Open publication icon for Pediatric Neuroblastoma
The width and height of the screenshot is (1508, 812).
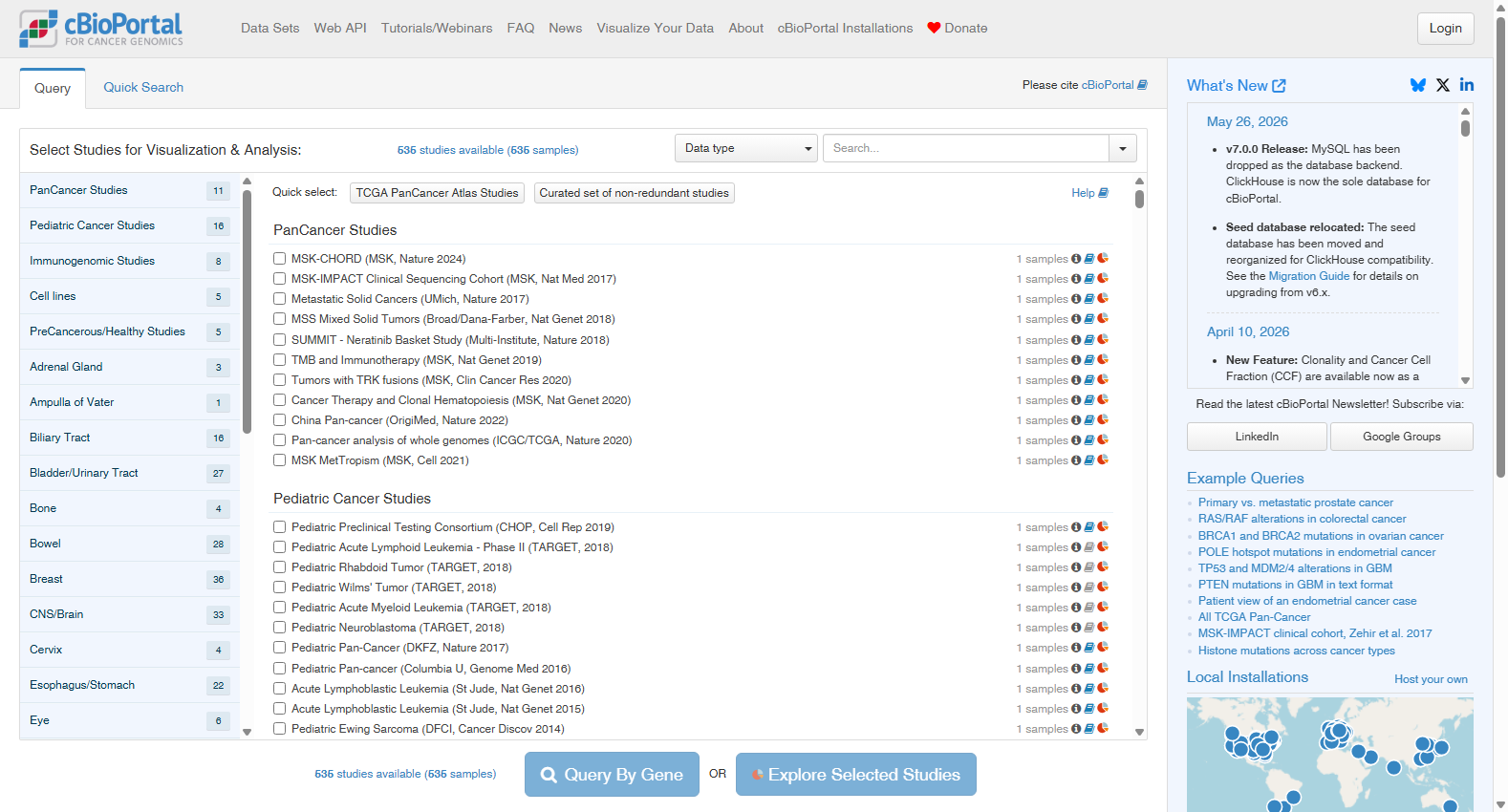1089,628
